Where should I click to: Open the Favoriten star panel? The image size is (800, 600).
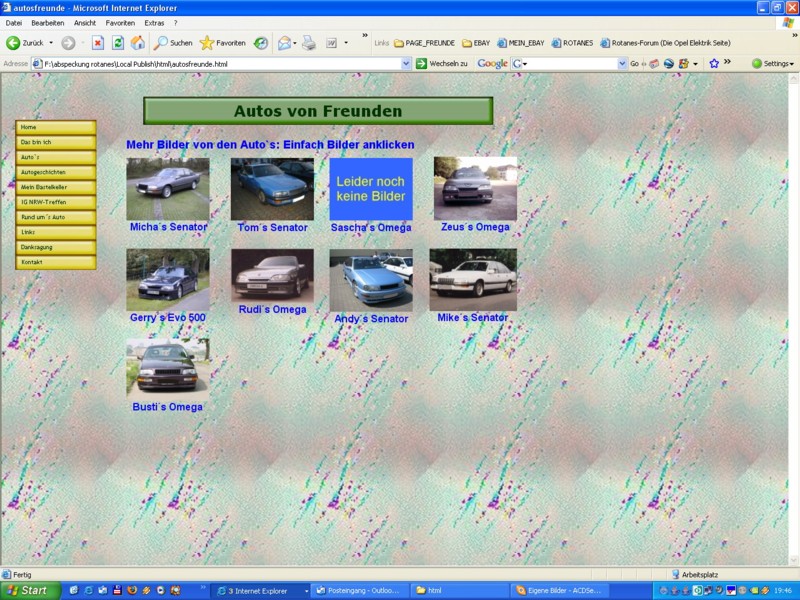pyautogui.click(x=222, y=43)
